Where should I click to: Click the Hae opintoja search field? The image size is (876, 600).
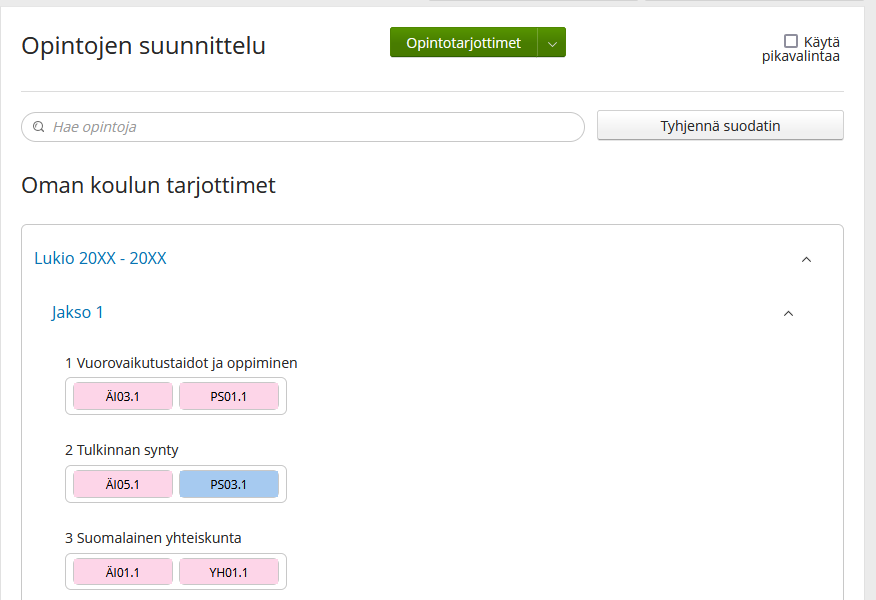point(303,127)
